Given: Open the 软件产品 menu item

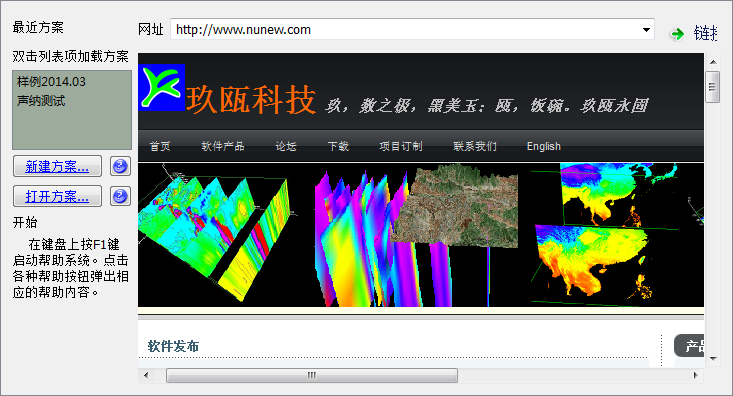Looking at the screenshot, I should pos(223,146).
